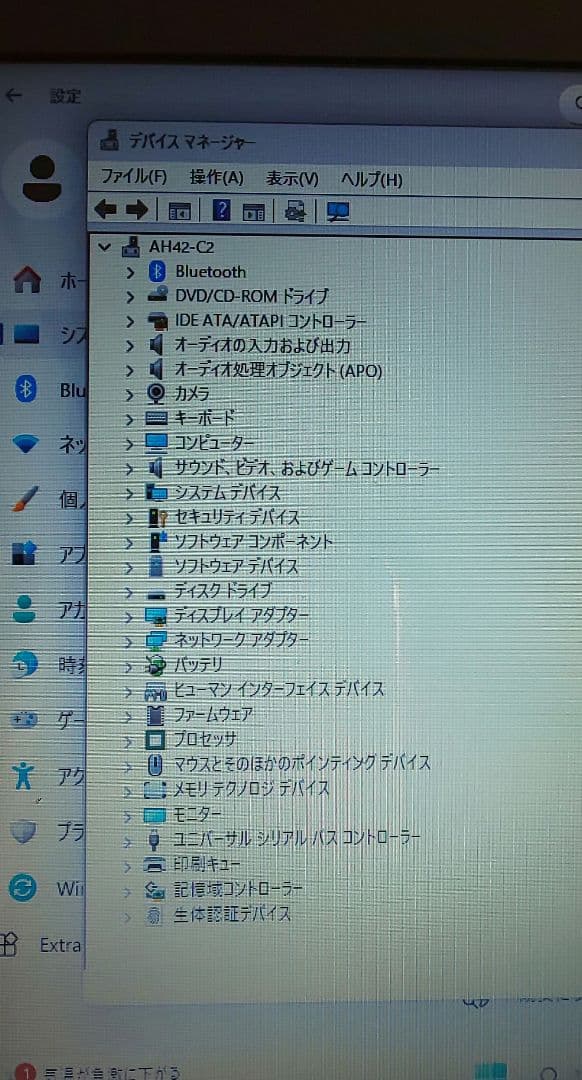Open the ファイル(F) menu
The width and height of the screenshot is (582, 1080).
pyautogui.click(x=134, y=177)
